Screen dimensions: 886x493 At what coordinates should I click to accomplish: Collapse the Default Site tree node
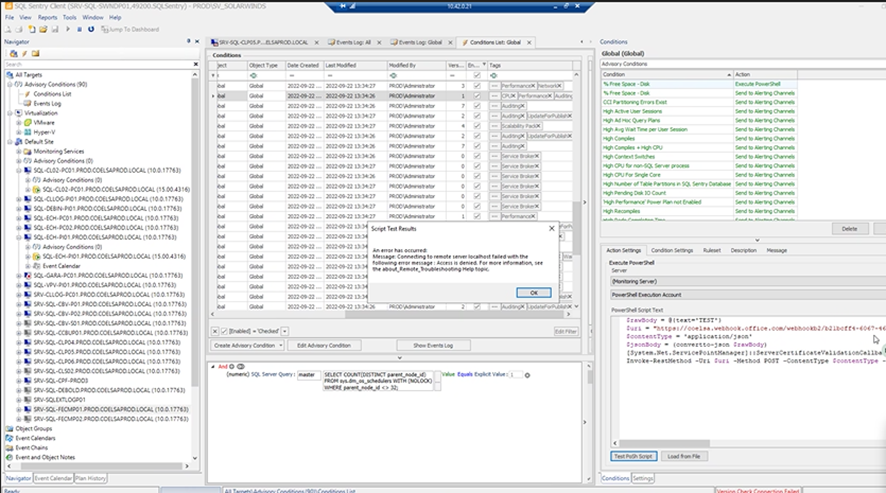(7, 142)
